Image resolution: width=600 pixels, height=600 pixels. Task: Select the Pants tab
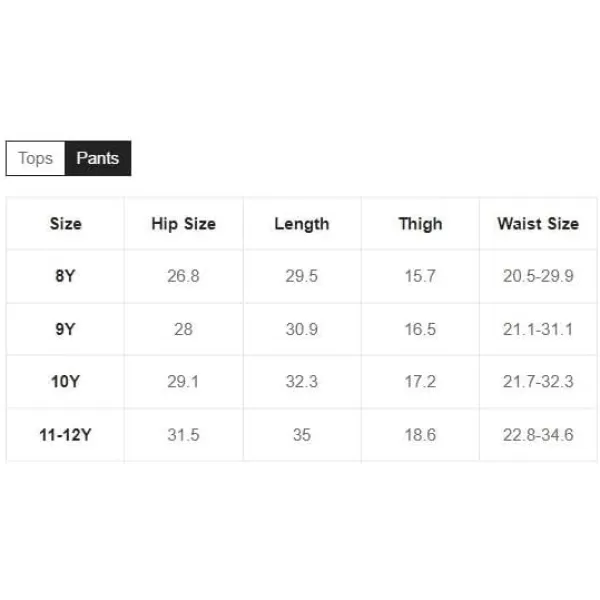98,158
